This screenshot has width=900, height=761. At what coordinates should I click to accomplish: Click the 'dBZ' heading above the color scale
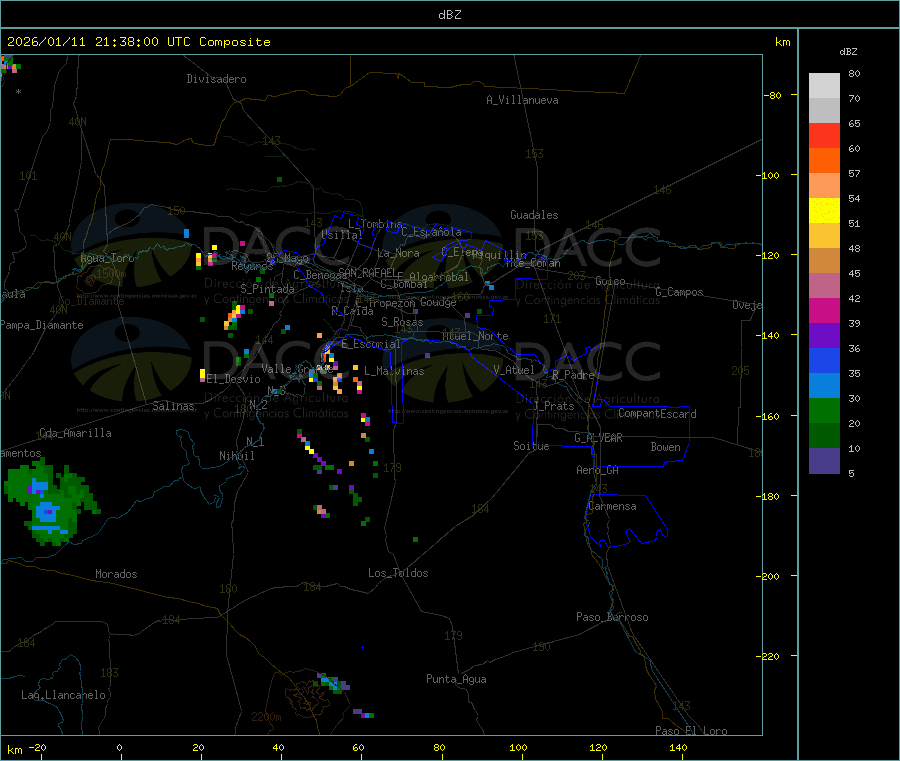(x=848, y=52)
